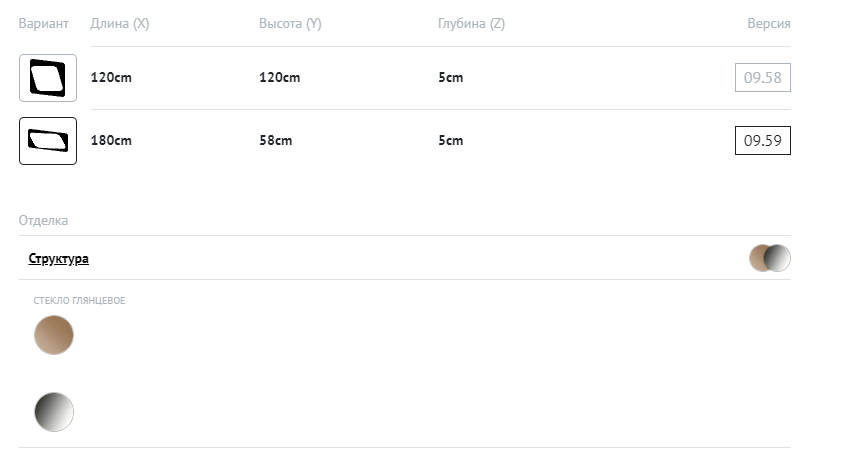Select the rectangular 180cm variant thumbnail

coord(48,141)
